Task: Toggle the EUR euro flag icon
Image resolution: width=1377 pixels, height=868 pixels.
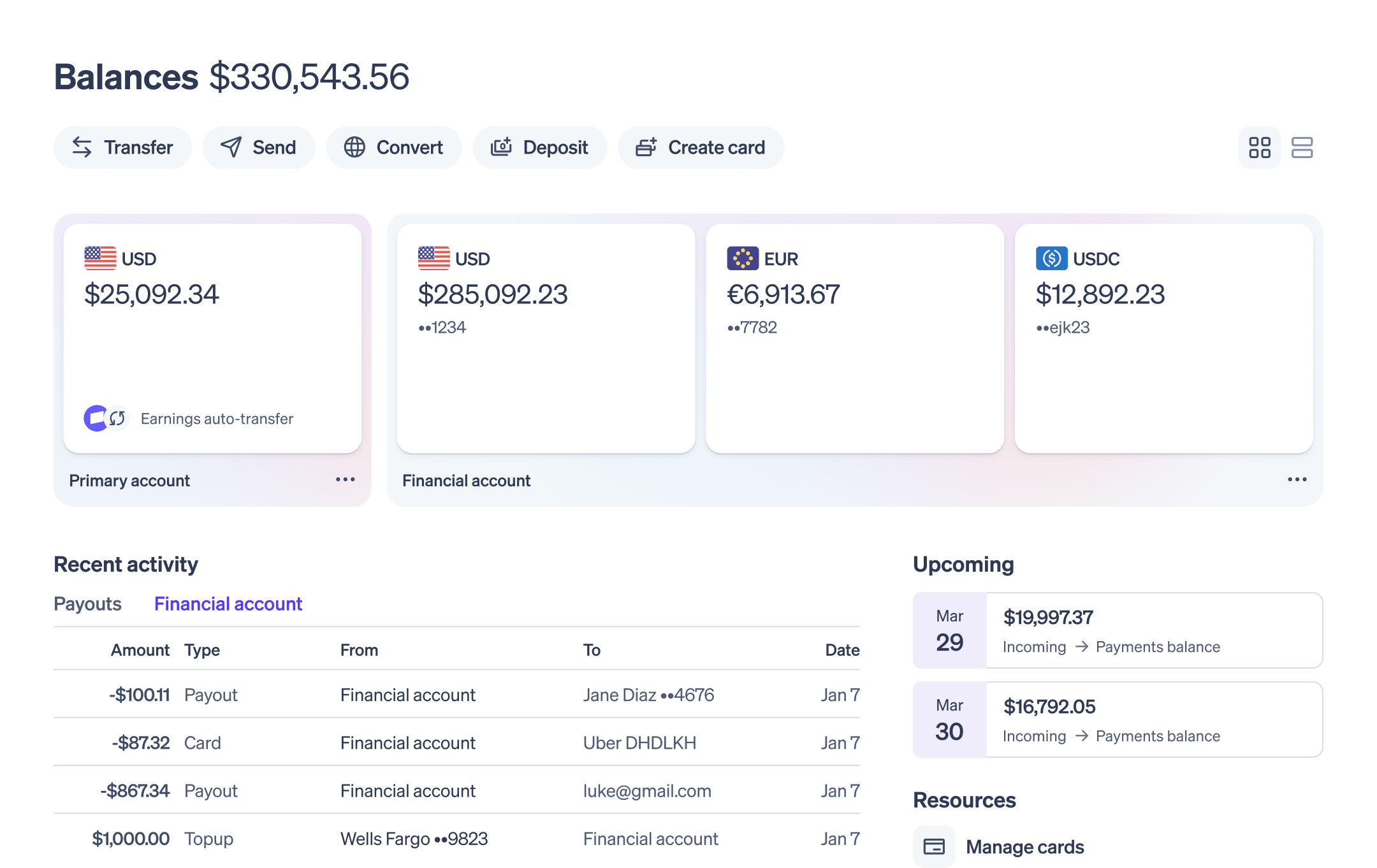Action: pos(743,258)
